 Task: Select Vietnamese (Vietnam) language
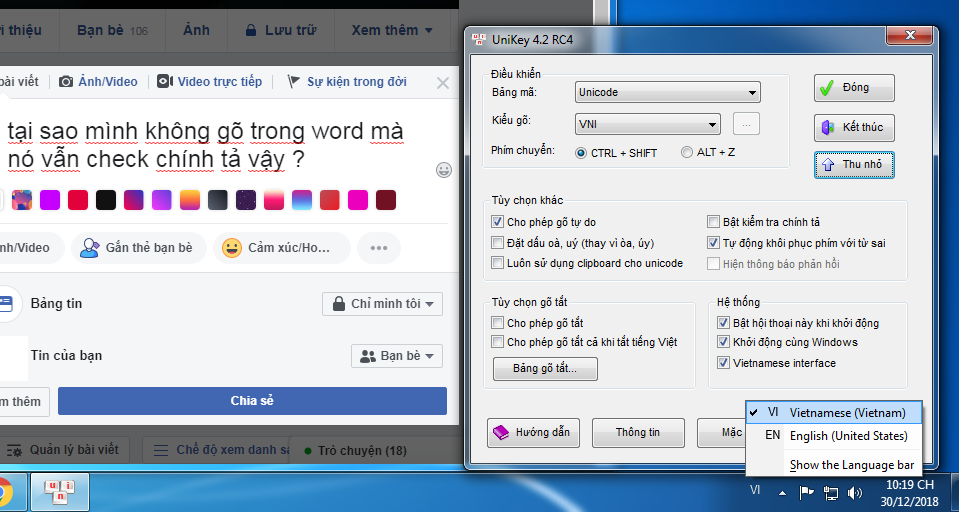coord(834,412)
